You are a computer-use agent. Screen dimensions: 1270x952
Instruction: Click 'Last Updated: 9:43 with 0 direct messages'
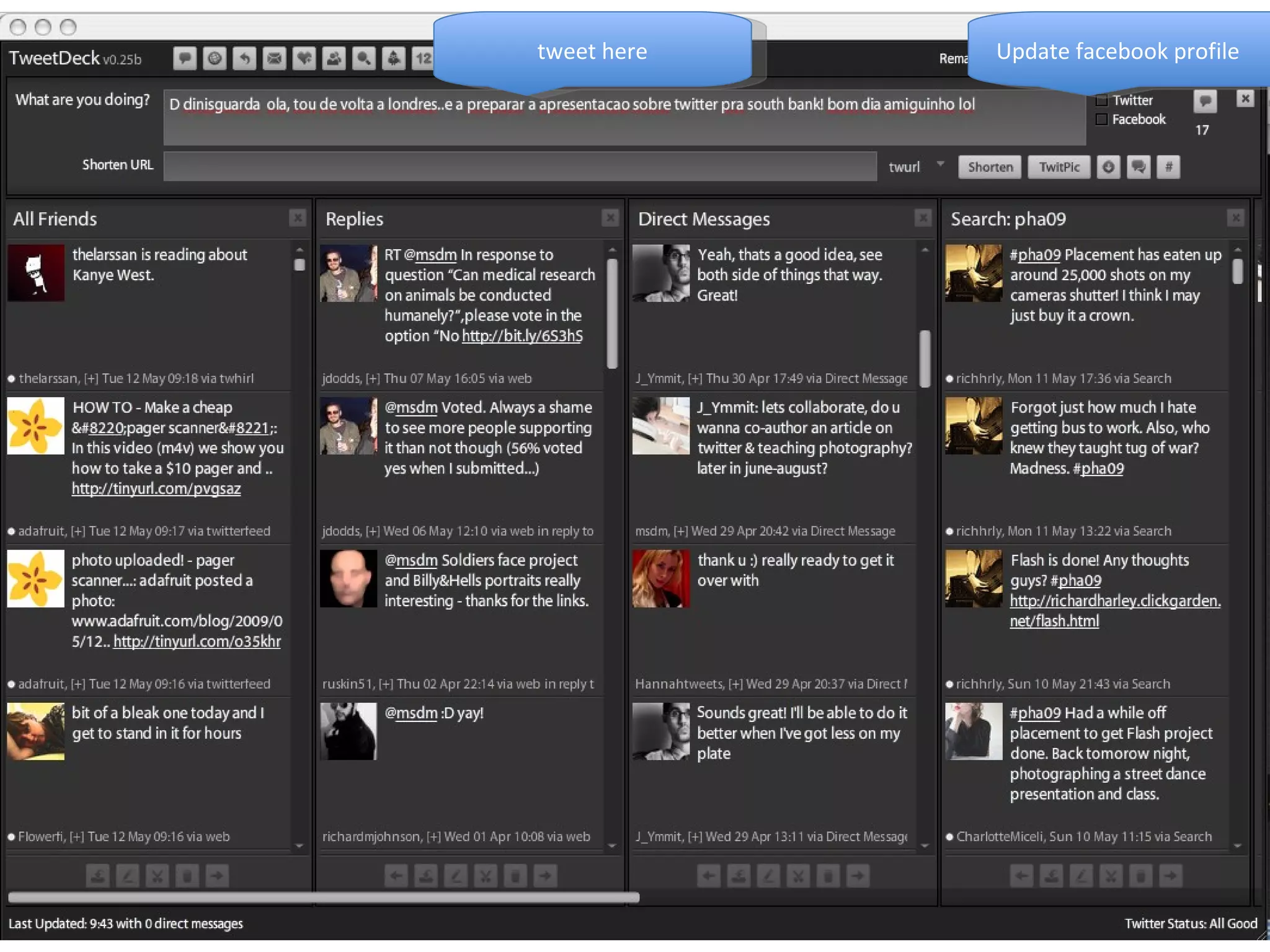point(126,923)
